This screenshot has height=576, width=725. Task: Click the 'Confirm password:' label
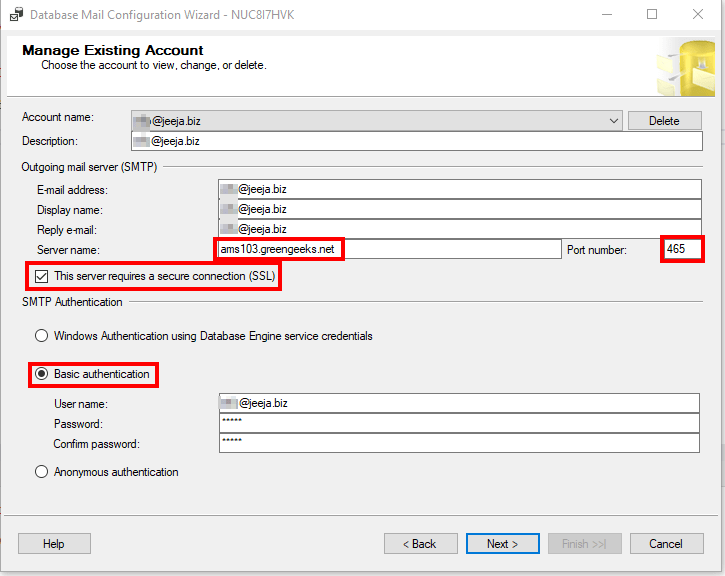point(97,444)
